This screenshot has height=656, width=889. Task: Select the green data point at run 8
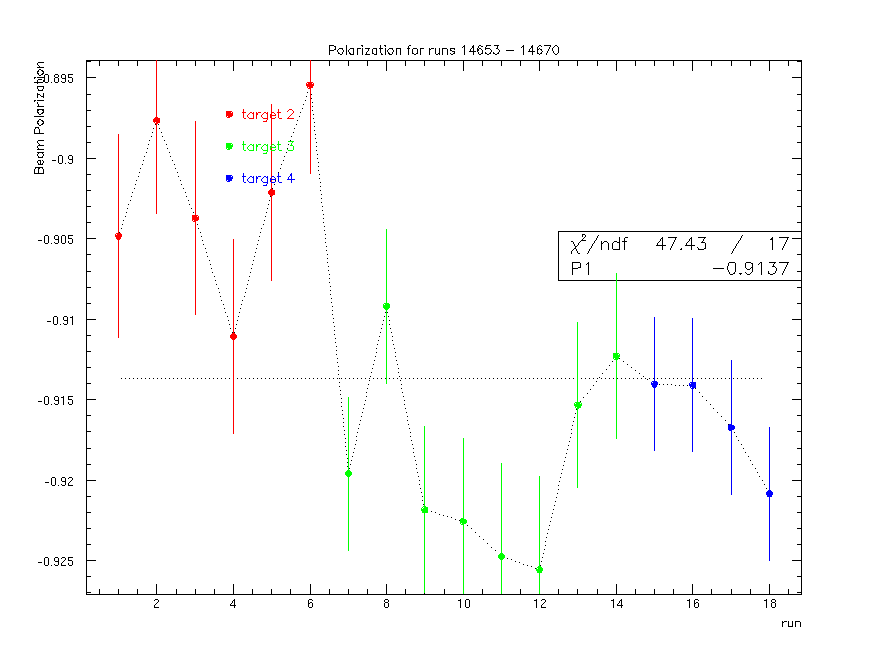(387, 307)
